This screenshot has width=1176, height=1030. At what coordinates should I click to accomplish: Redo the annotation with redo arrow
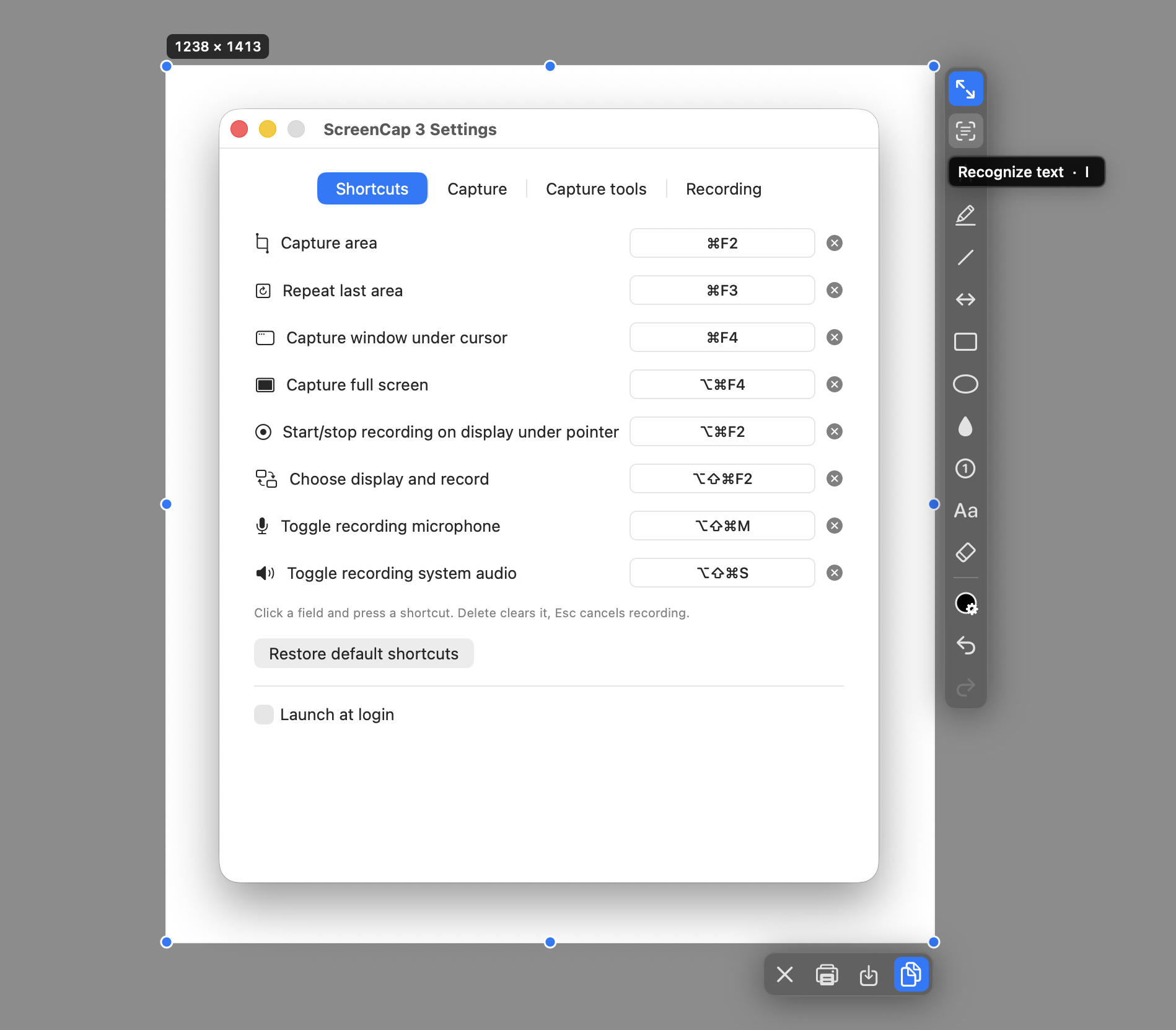pos(965,687)
